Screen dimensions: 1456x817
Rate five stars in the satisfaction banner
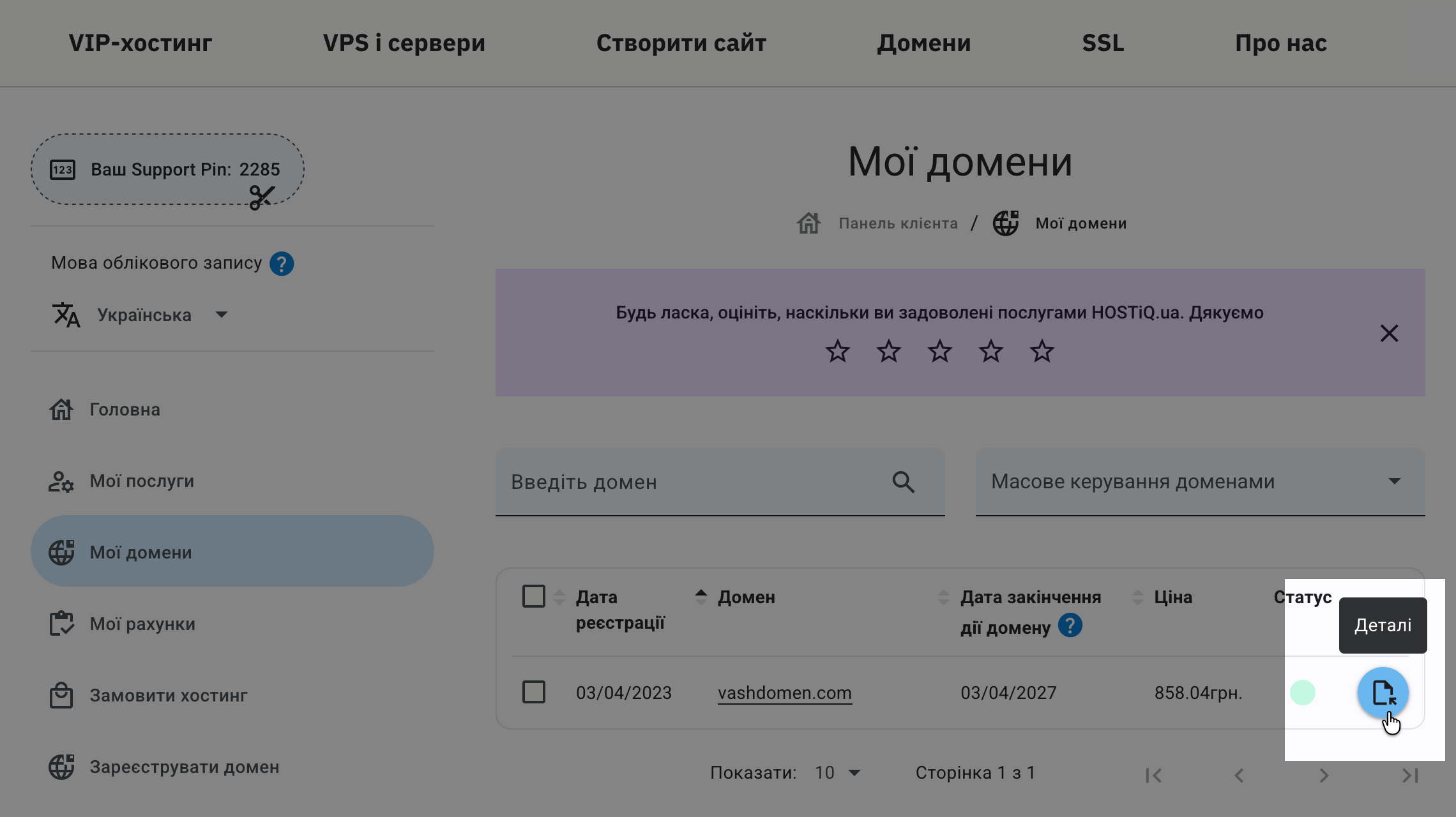pos(1042,350)
